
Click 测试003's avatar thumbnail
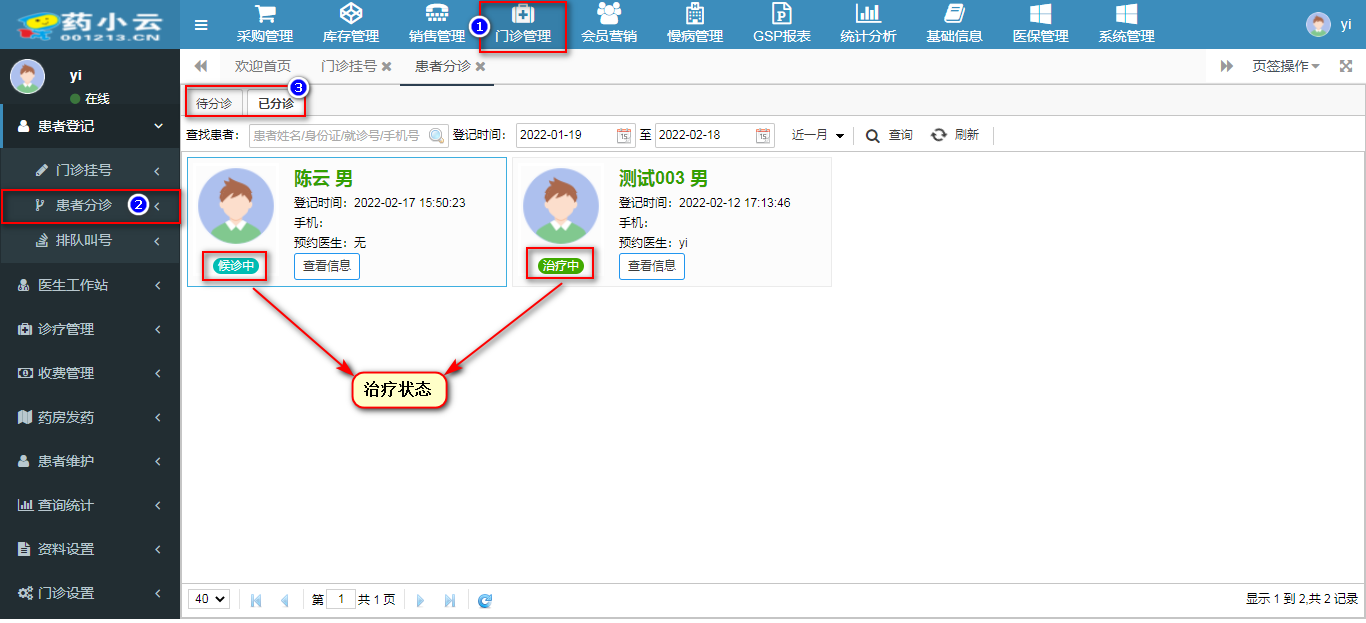pos(561,206)
